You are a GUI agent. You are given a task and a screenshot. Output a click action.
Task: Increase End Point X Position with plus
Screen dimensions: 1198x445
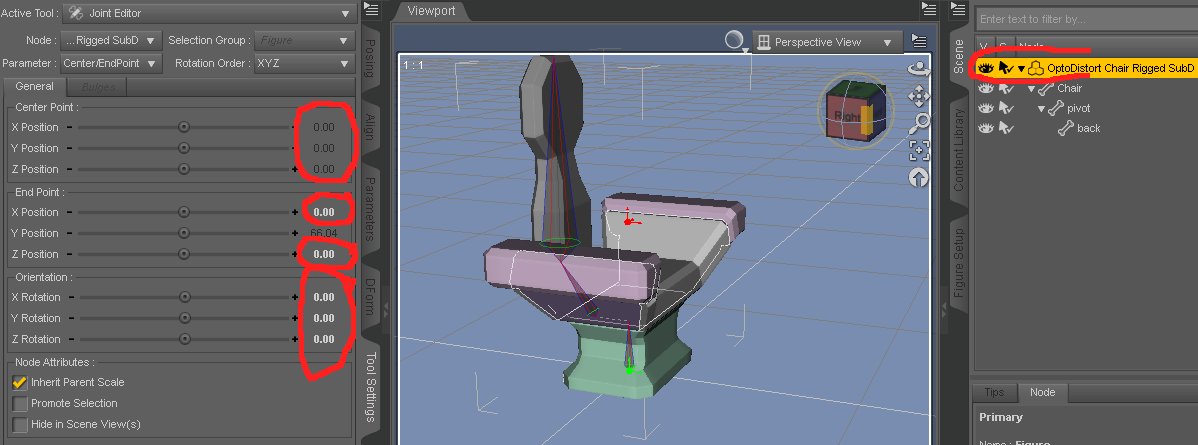point(295,212)
